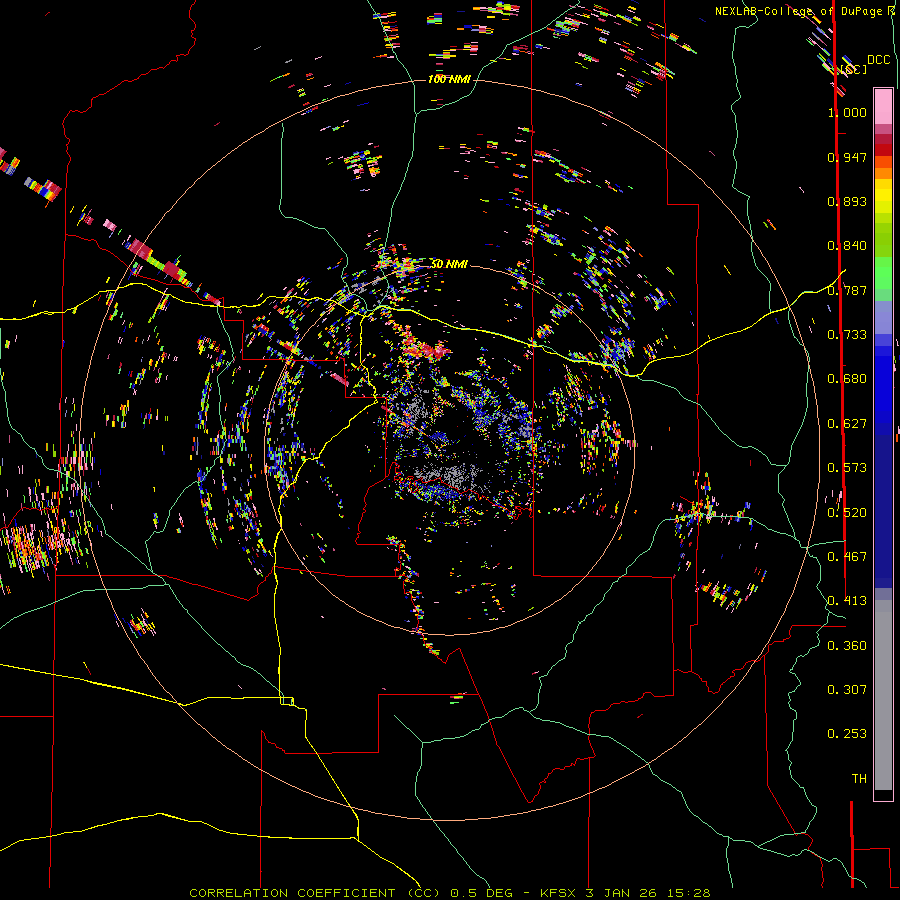
Task: Click the red segment of the color bar
Action: (x=883, y=150)
